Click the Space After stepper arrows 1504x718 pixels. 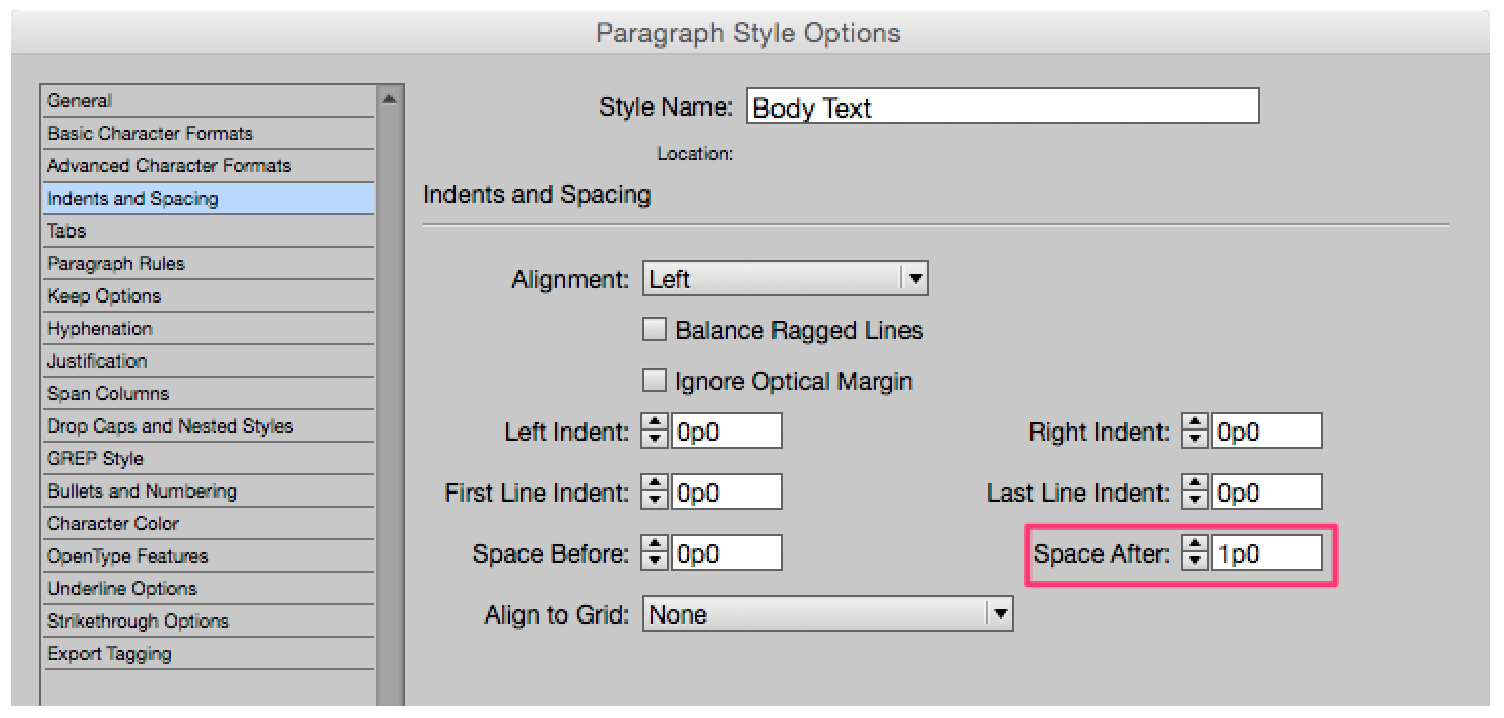click(x=1195, y=554)
